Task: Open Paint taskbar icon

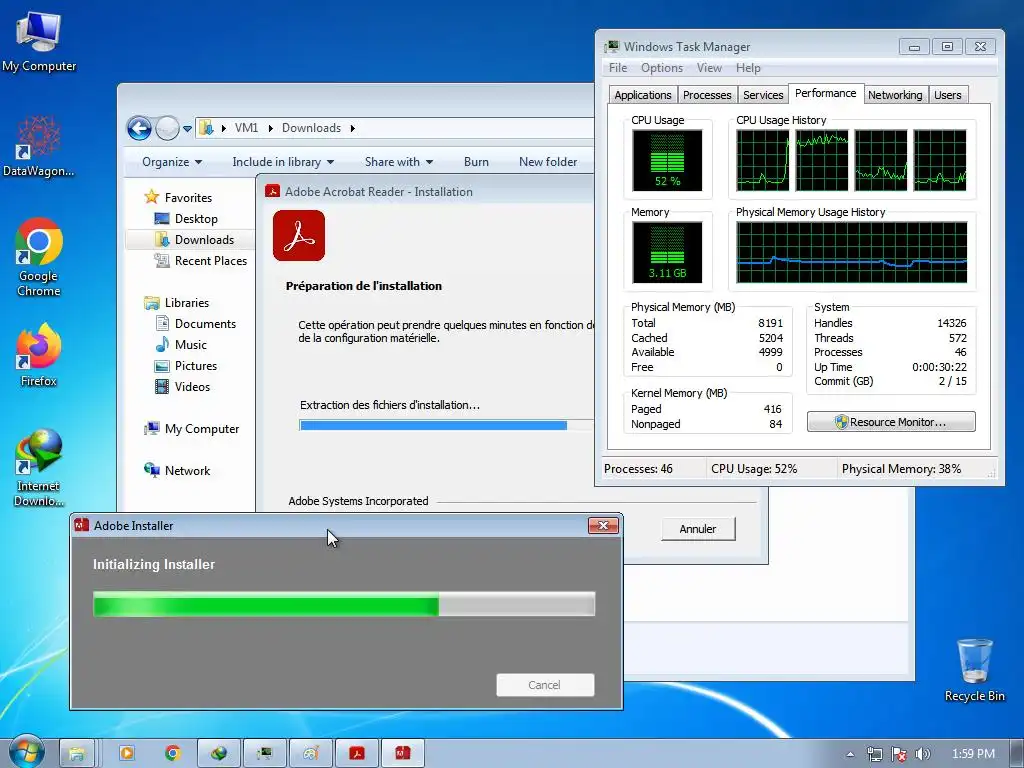Action: coord(311,754)
